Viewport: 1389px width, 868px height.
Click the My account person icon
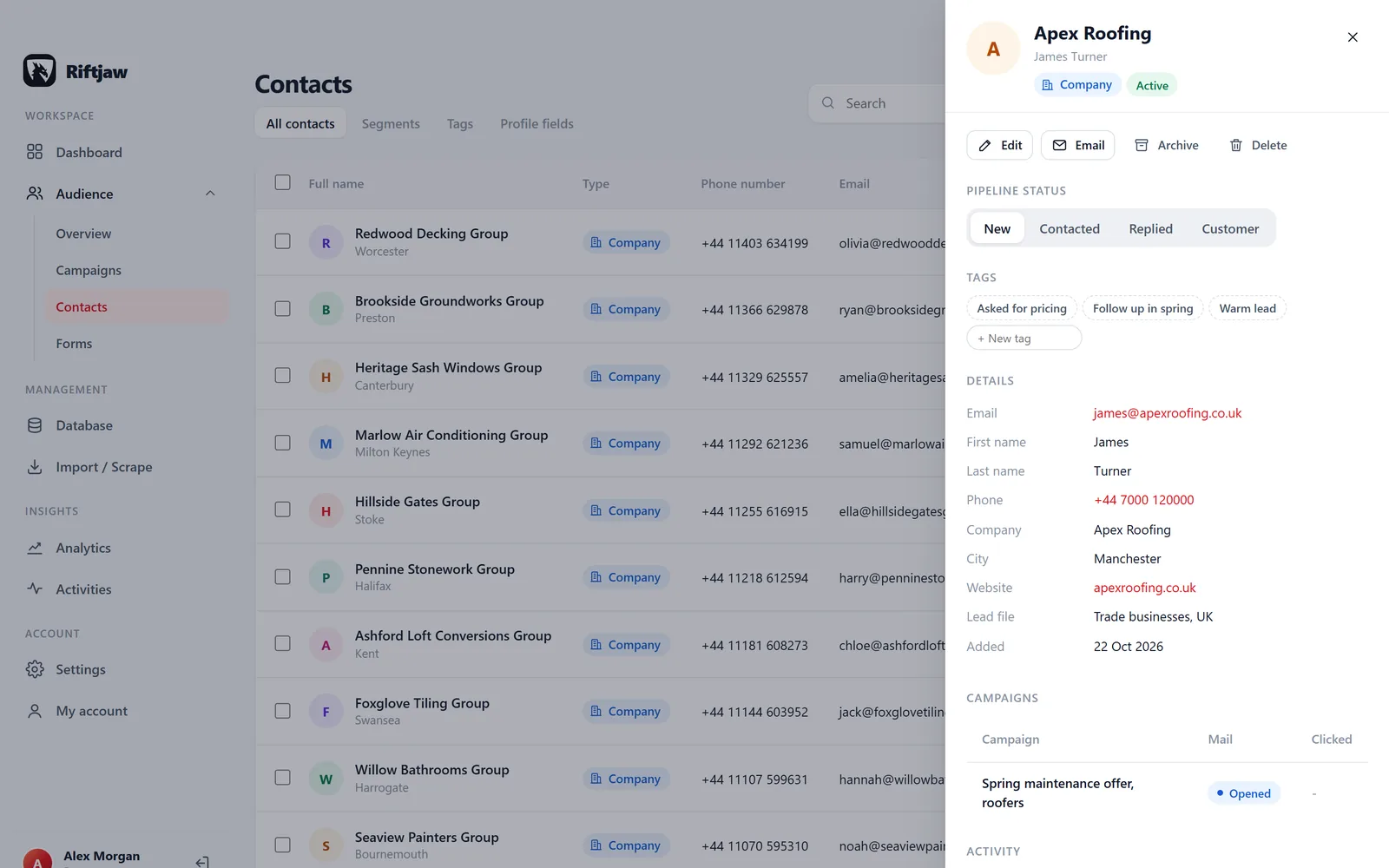click(35, 711)
